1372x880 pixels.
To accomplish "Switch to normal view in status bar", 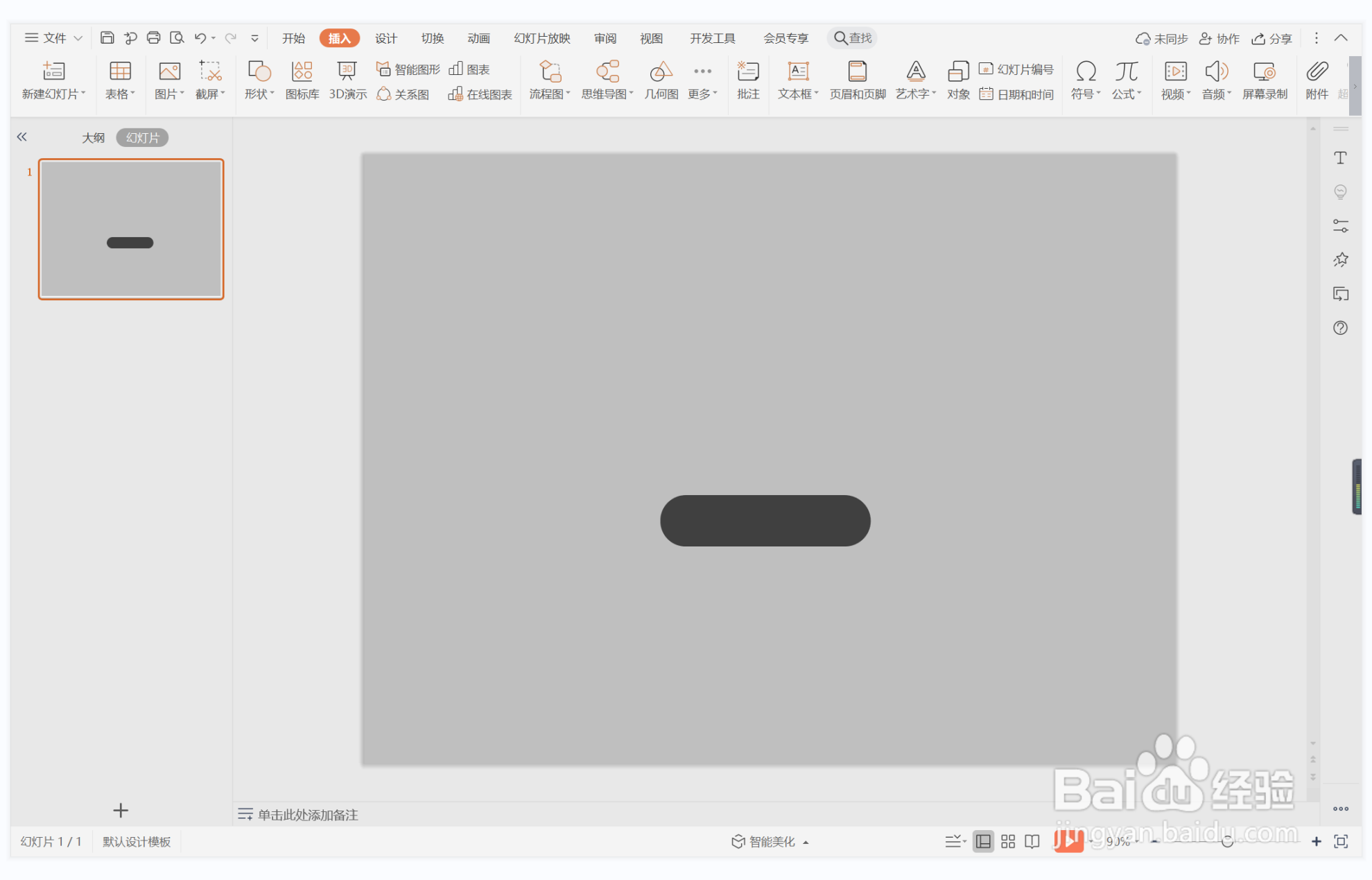I will pyautogui.click(x=983, y=841).
